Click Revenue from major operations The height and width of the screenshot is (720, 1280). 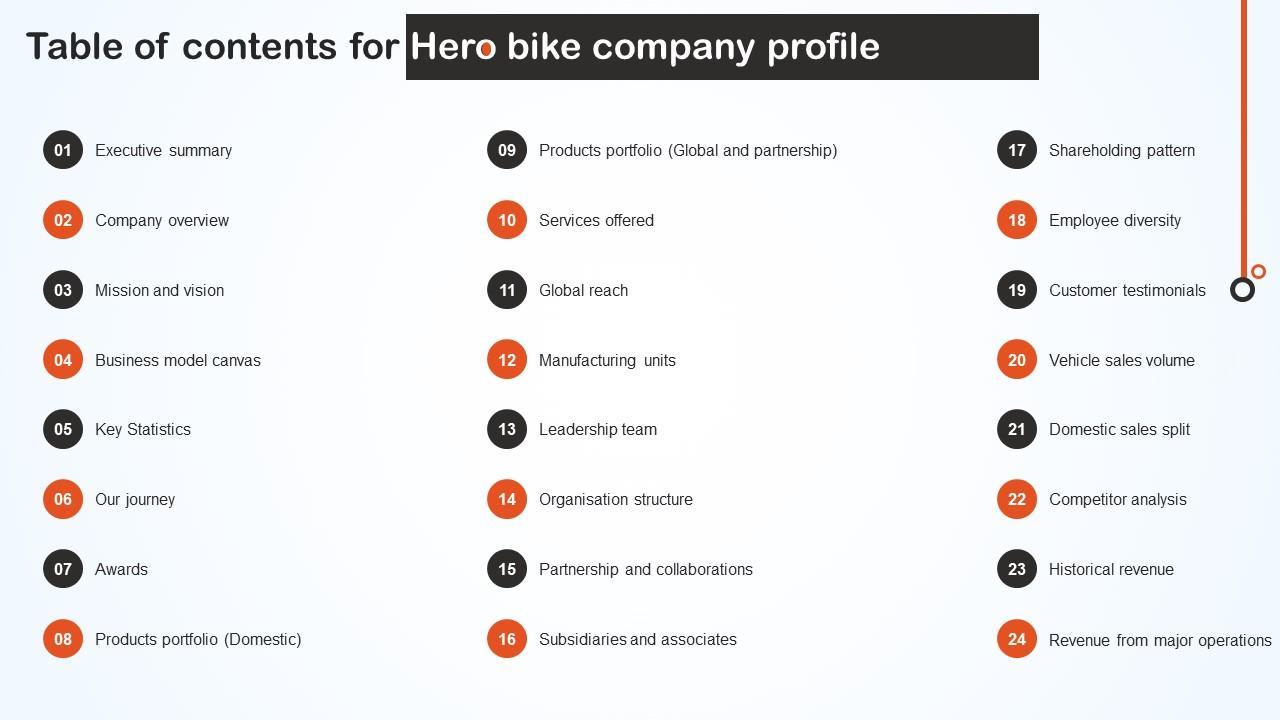[1160, 640]
